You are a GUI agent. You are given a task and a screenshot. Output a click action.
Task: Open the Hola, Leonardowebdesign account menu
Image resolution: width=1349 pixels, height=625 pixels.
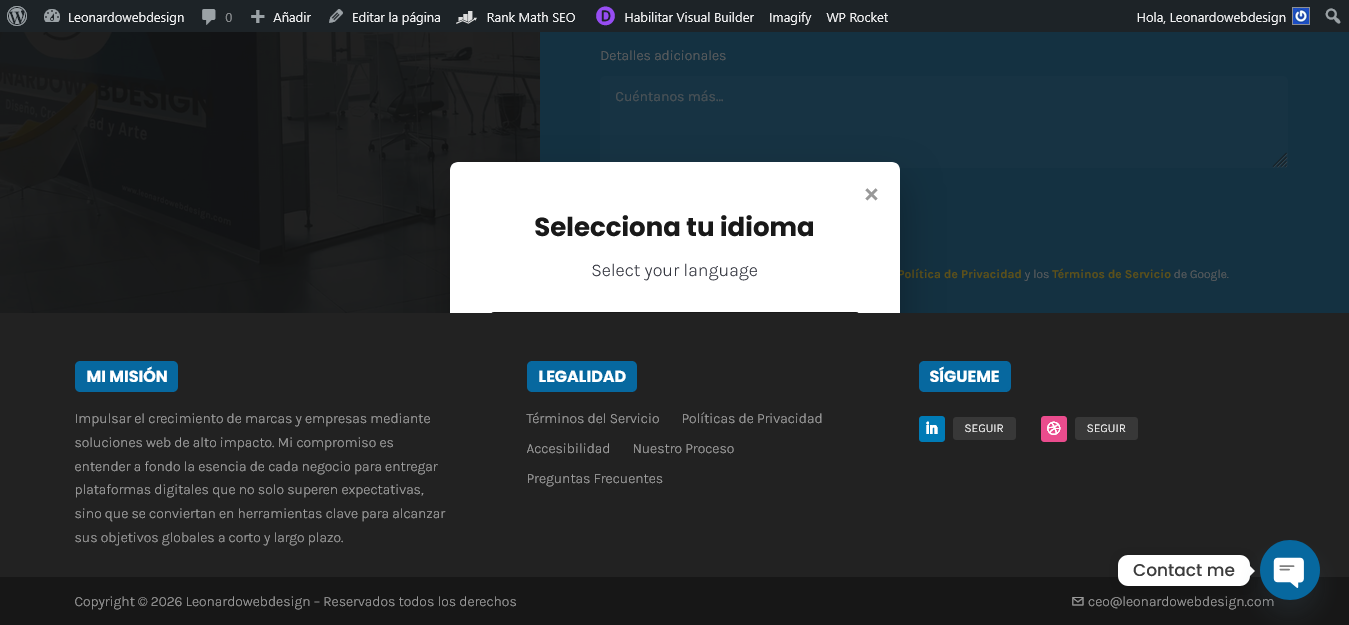click(1212, 17)
